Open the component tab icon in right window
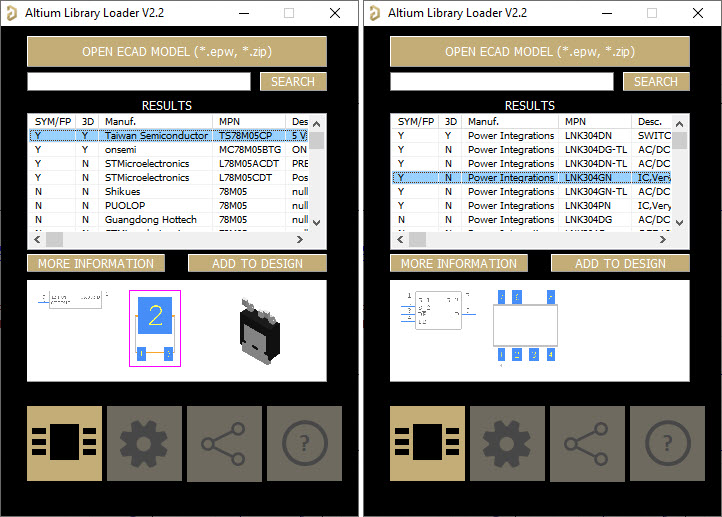 [427, 443]
